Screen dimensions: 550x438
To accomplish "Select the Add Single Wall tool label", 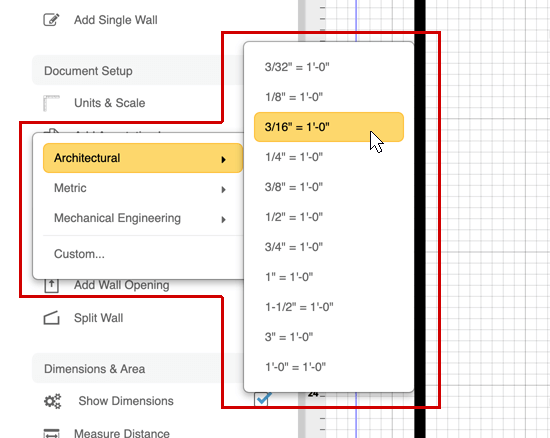I will point(116,20).
